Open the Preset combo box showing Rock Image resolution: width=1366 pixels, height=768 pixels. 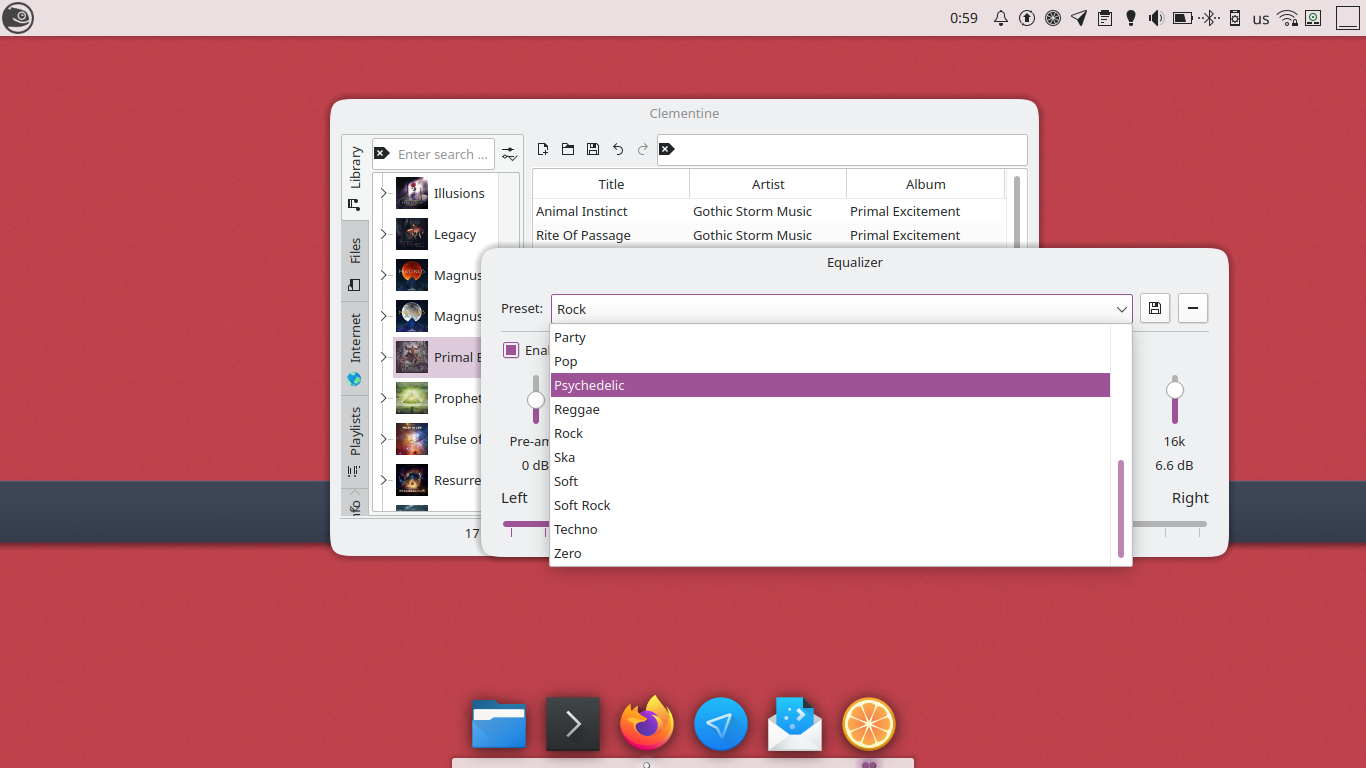point(841,309)
